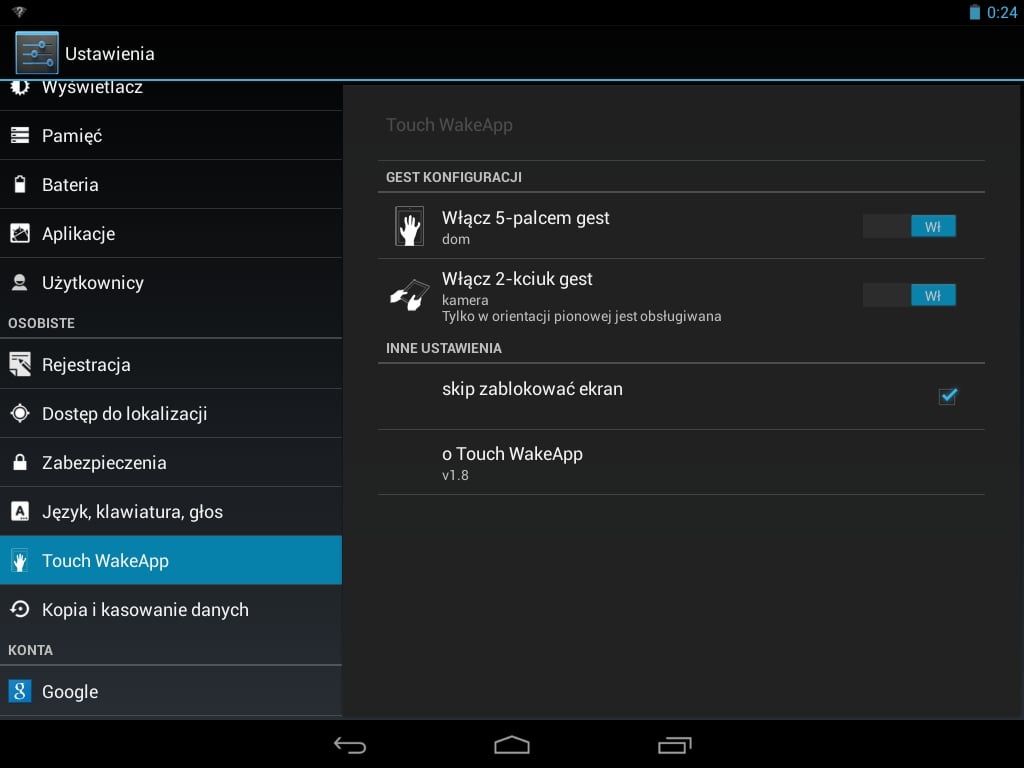1024x768 pixels.
Task: Select Touch WakeApp sidebar entry
Action: (x=171, y=560)
